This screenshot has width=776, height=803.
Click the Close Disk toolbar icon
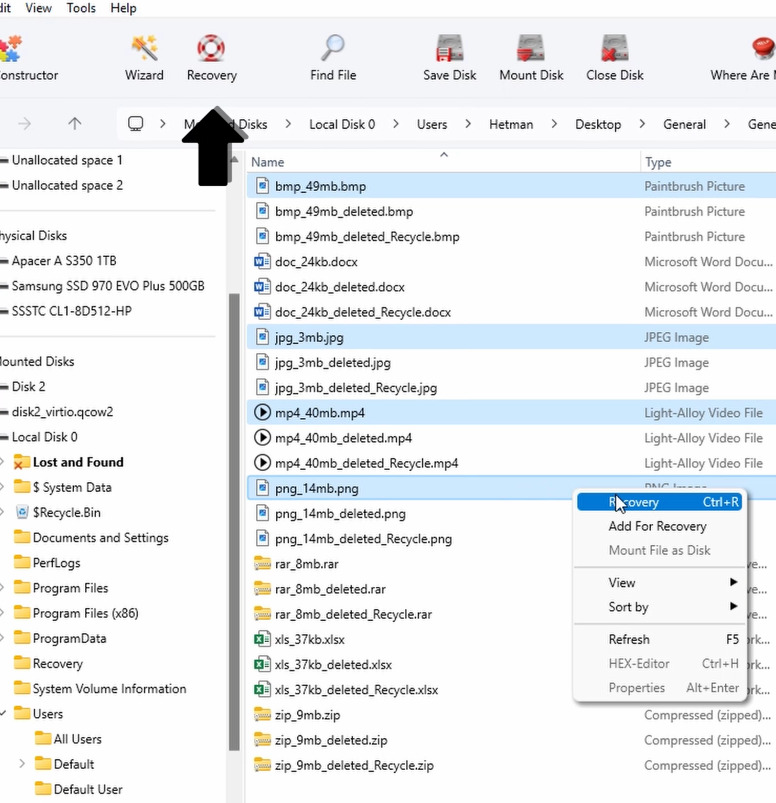click(x=615, y=48)
